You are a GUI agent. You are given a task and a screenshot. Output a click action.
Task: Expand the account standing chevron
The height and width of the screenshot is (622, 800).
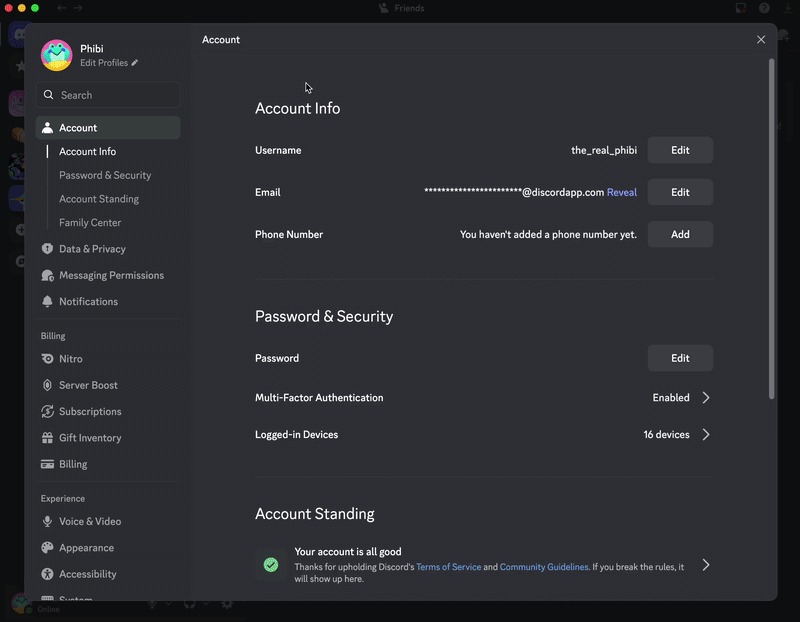(x=706, y=565)
